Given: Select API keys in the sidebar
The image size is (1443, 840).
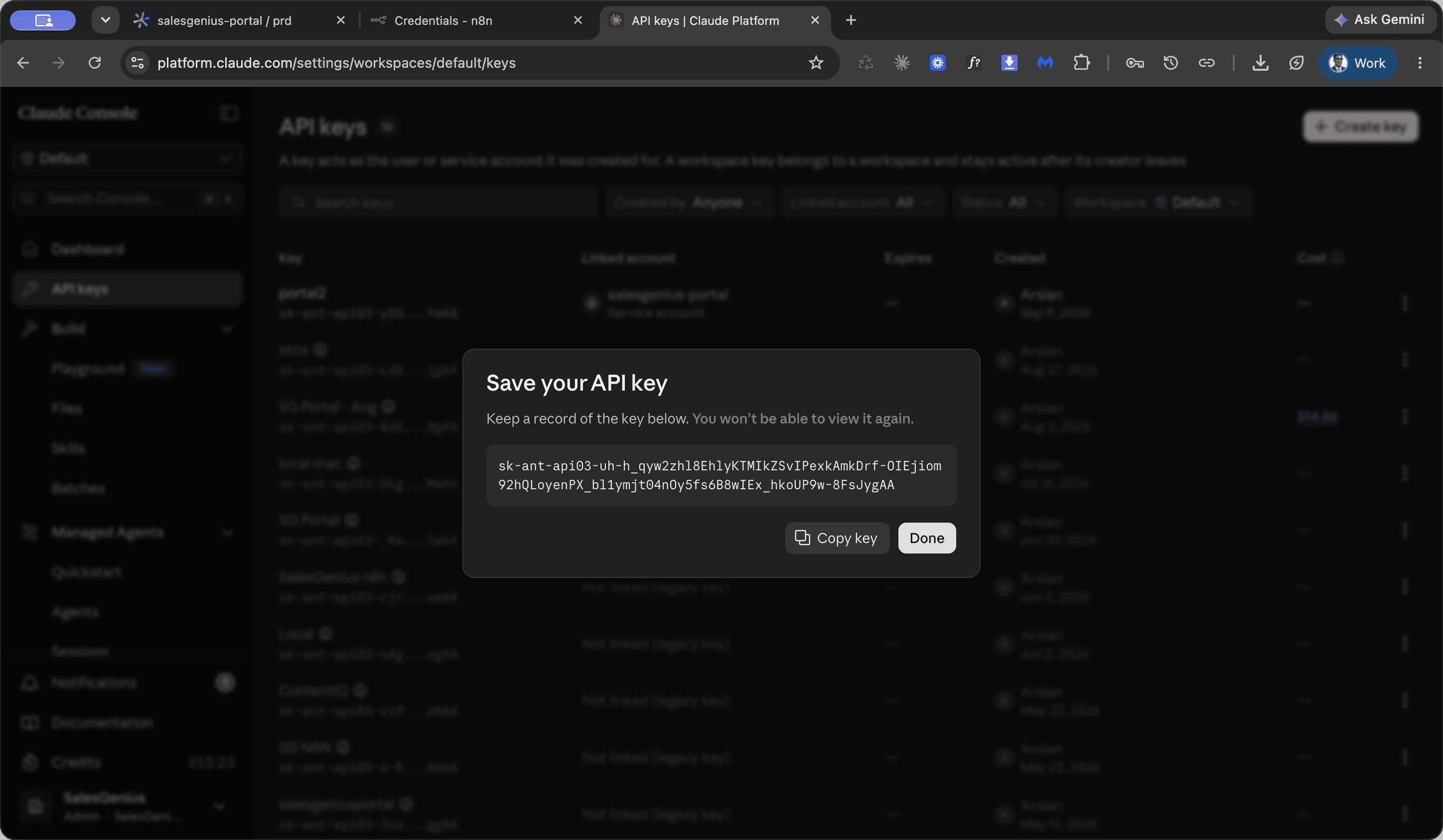Looking at the screenshot, I should [x=127, y=289].
